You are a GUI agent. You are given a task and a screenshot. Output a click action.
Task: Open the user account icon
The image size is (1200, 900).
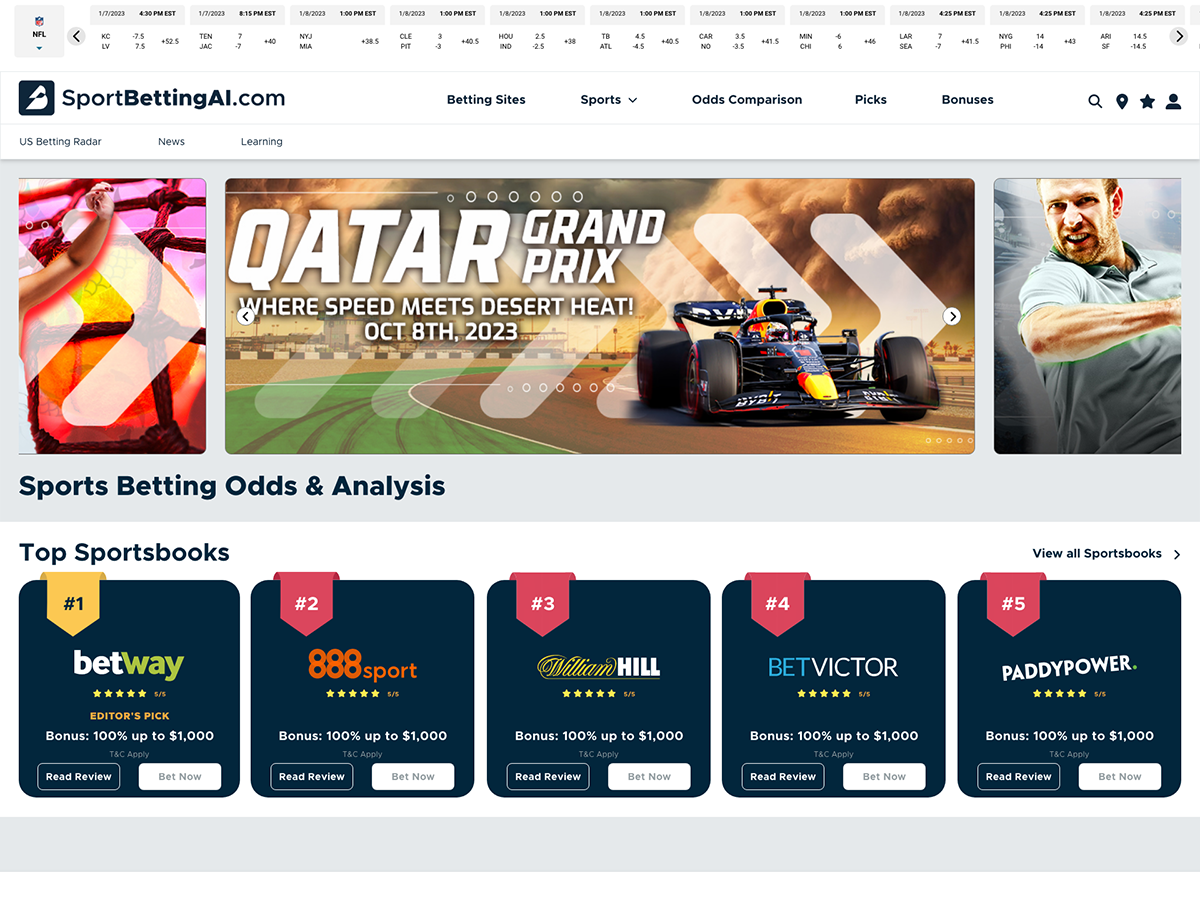click(x=1173, y=101)
